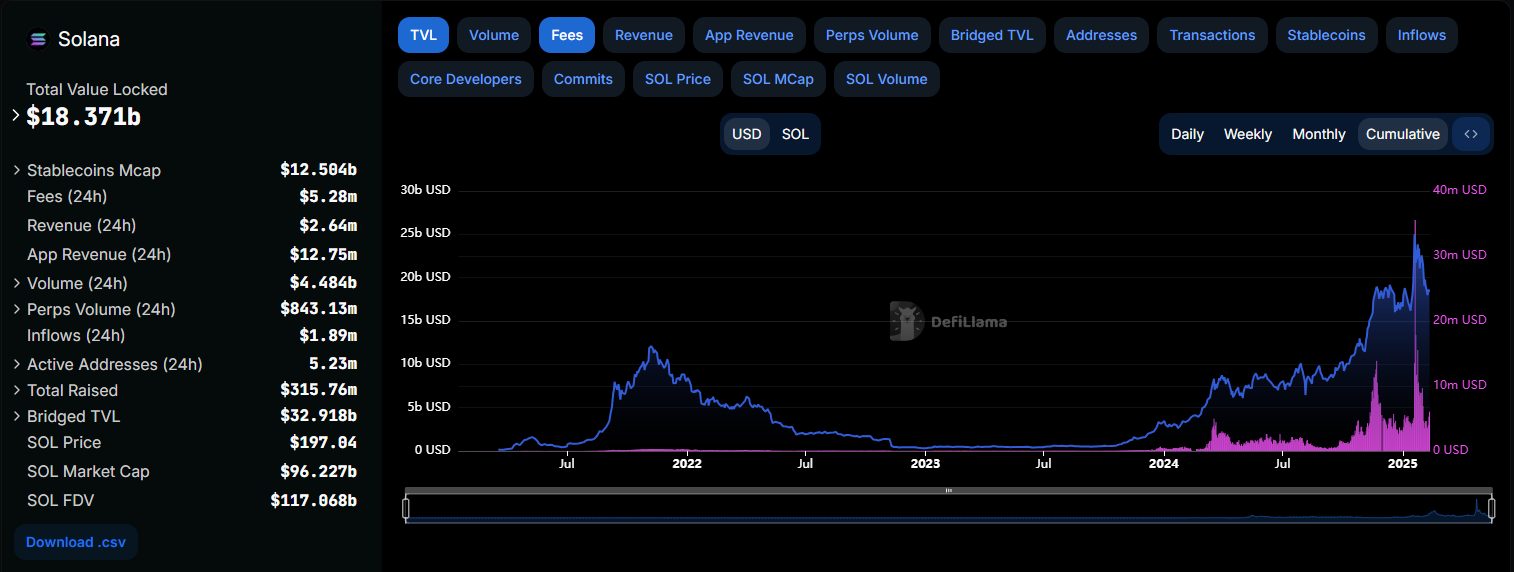The image size is (1514, 572).
Task: Click the Revenue (24h) label
Action: (x=82, y=225)
